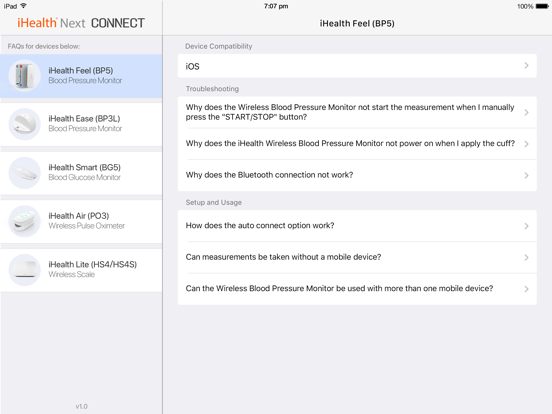Tap the 'iPad' carrier label in status bar
552x414 pixels.
coord(10,6)
